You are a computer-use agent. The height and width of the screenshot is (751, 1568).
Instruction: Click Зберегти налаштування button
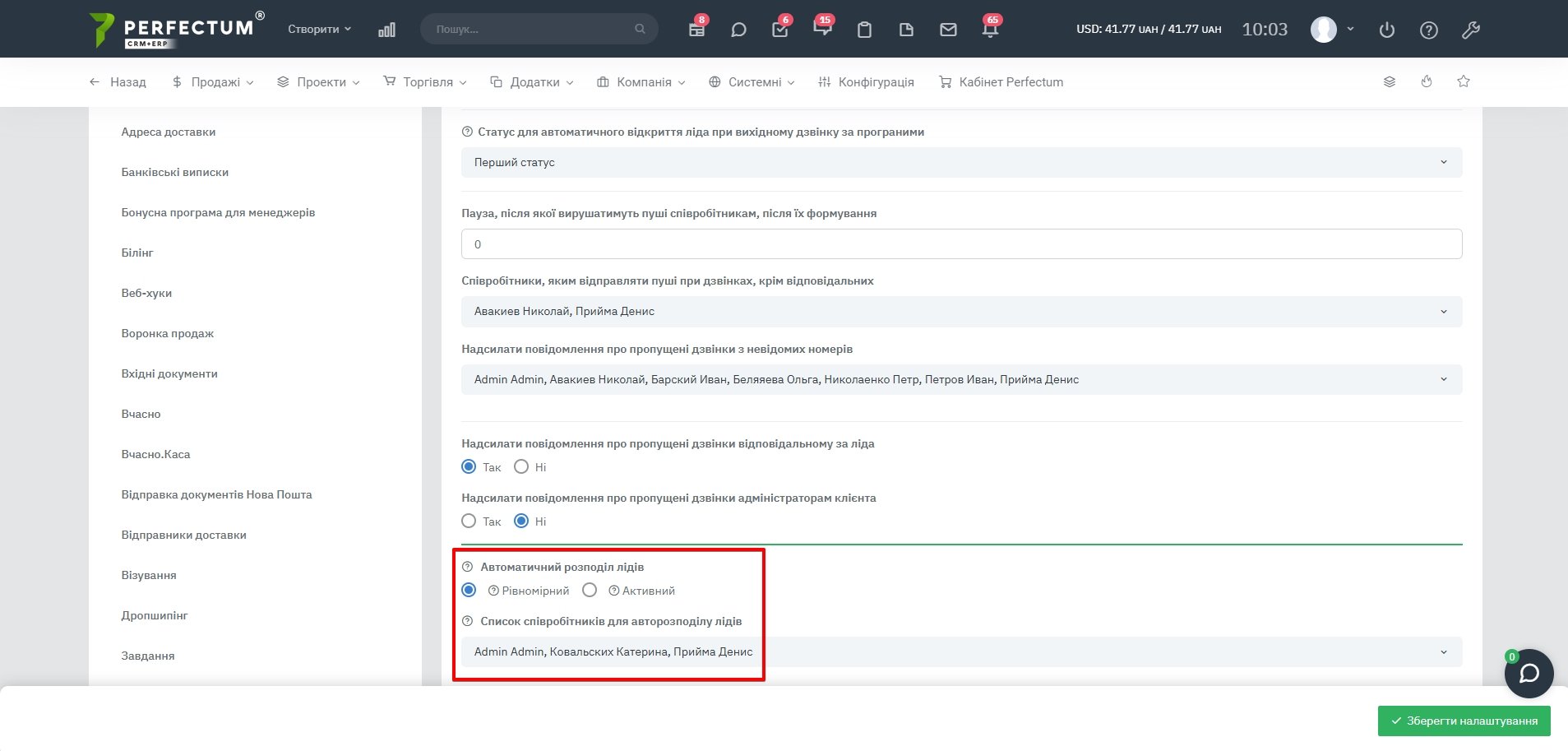[x=1464, y=721]
